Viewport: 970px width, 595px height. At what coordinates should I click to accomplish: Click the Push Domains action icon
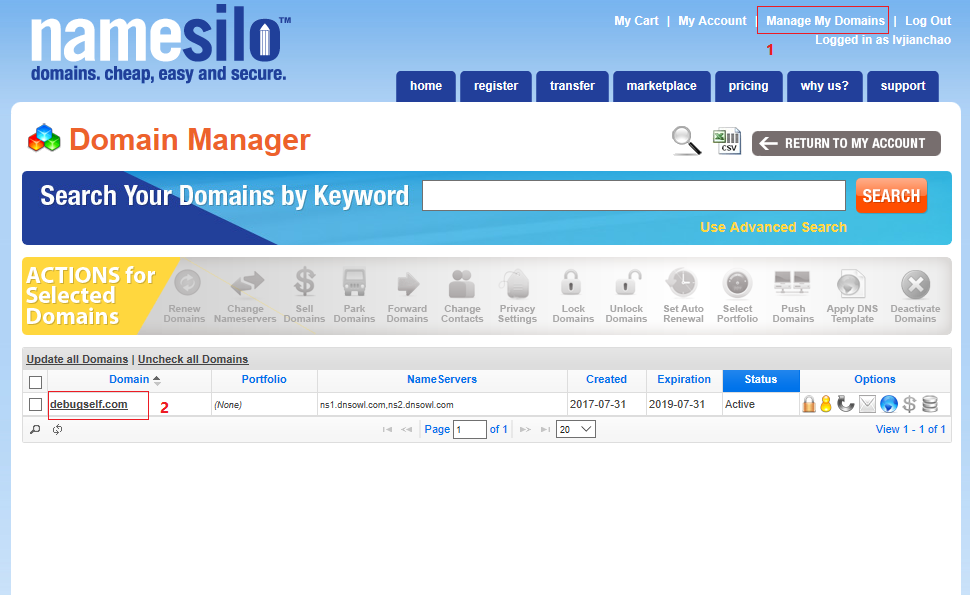coord(792,283)
